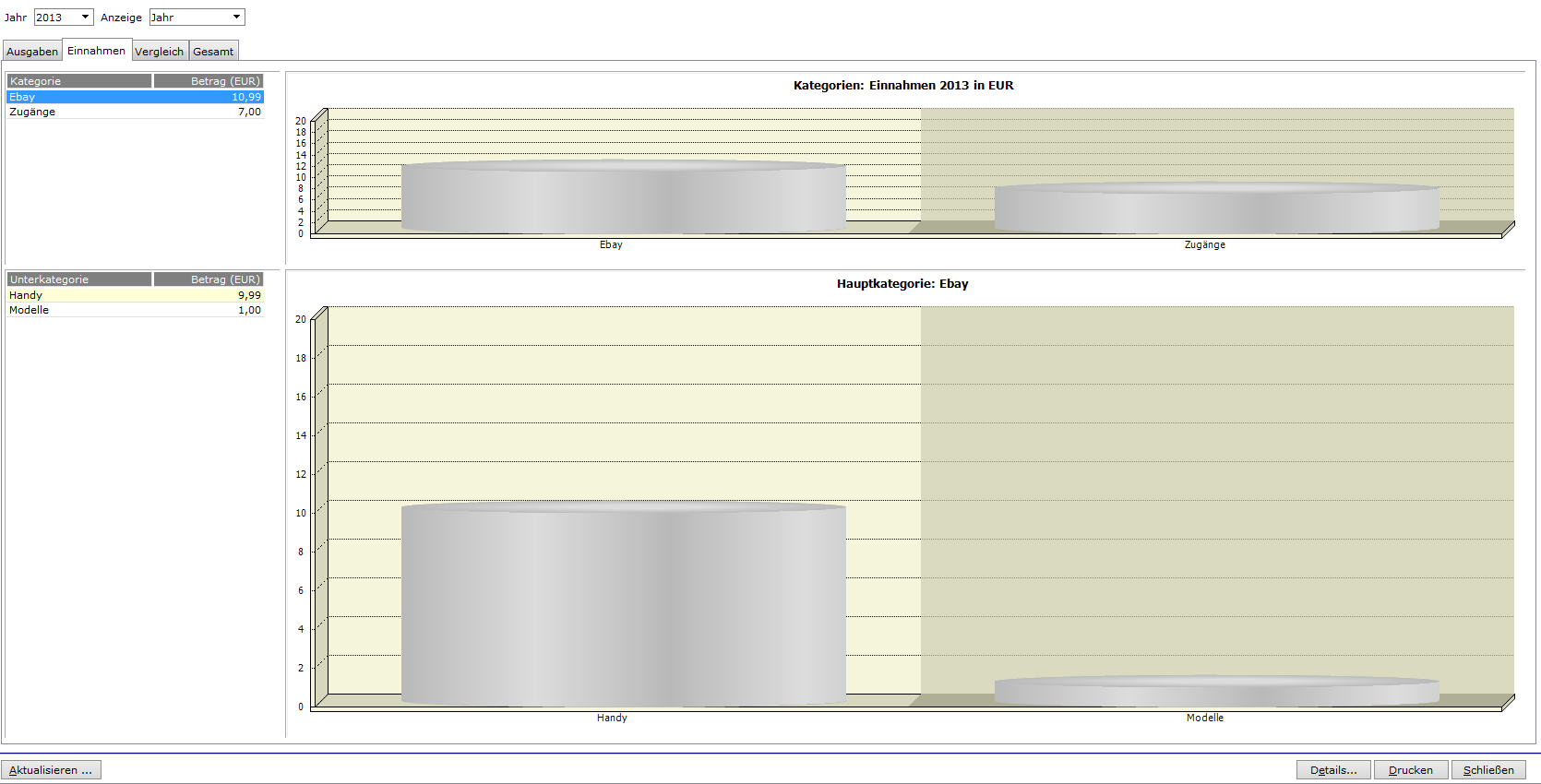Click the Modelle bar in the Ebay chart

pos(1217,692)
